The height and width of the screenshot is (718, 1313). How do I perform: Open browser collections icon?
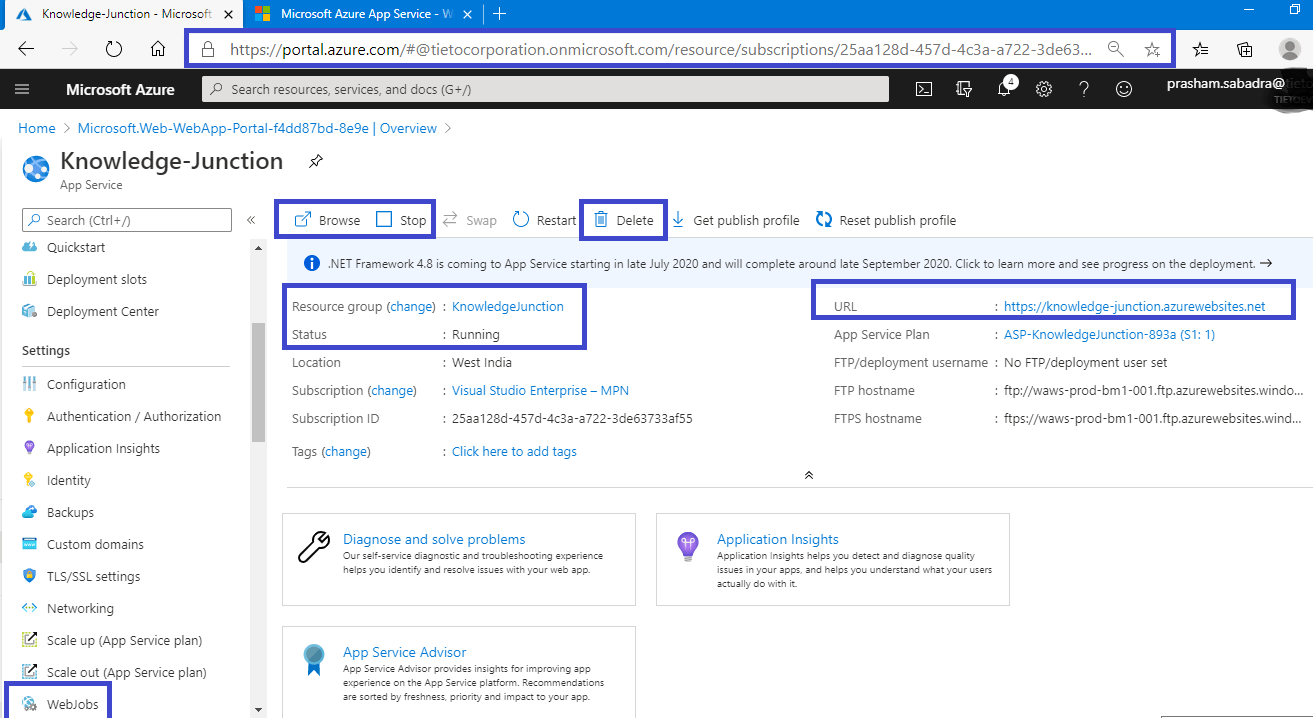(x=1245, y=49)
